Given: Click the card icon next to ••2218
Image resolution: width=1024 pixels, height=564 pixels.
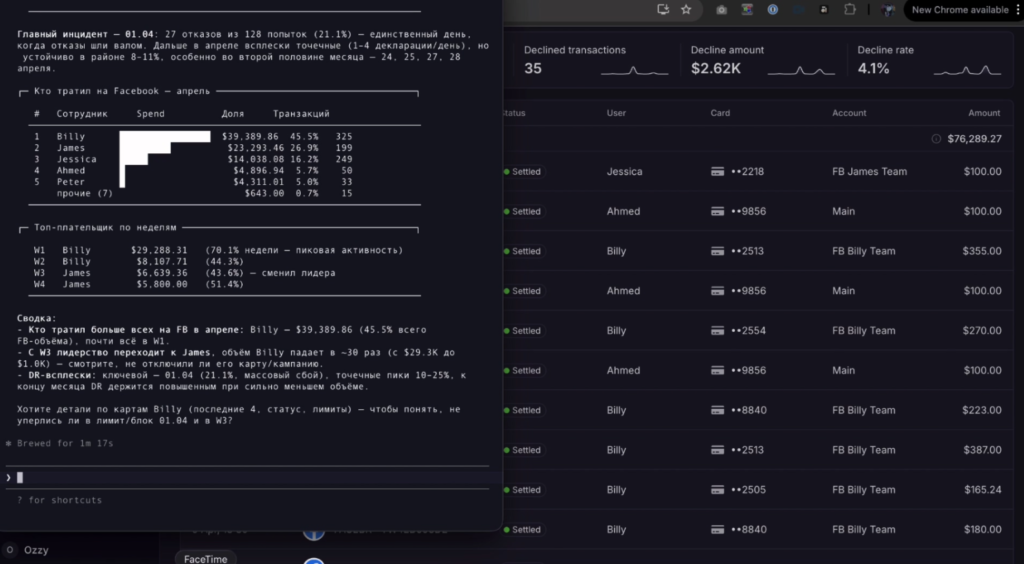Looking at the screenshot, I should tap(717, 172).
